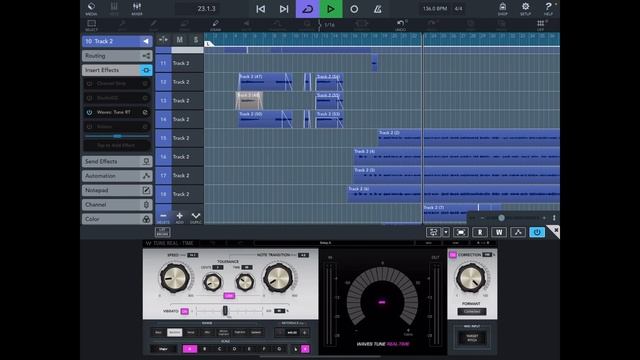Select the Track 2 (50) audio clip
This screenshot has width=640, height=360.
click(x=265, y=119)
